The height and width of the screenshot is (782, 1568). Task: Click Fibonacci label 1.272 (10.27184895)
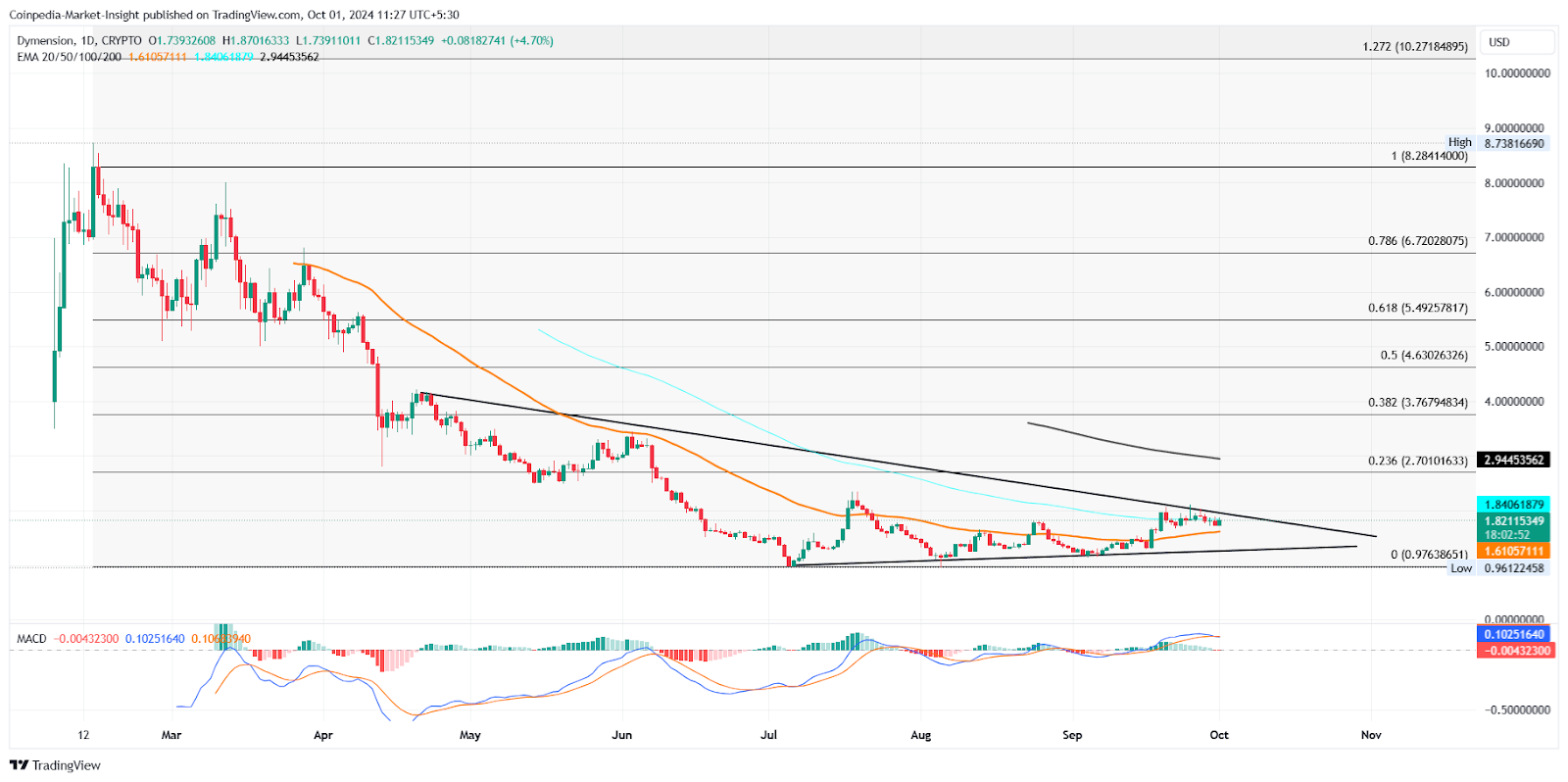click(x=1415, y=47)
